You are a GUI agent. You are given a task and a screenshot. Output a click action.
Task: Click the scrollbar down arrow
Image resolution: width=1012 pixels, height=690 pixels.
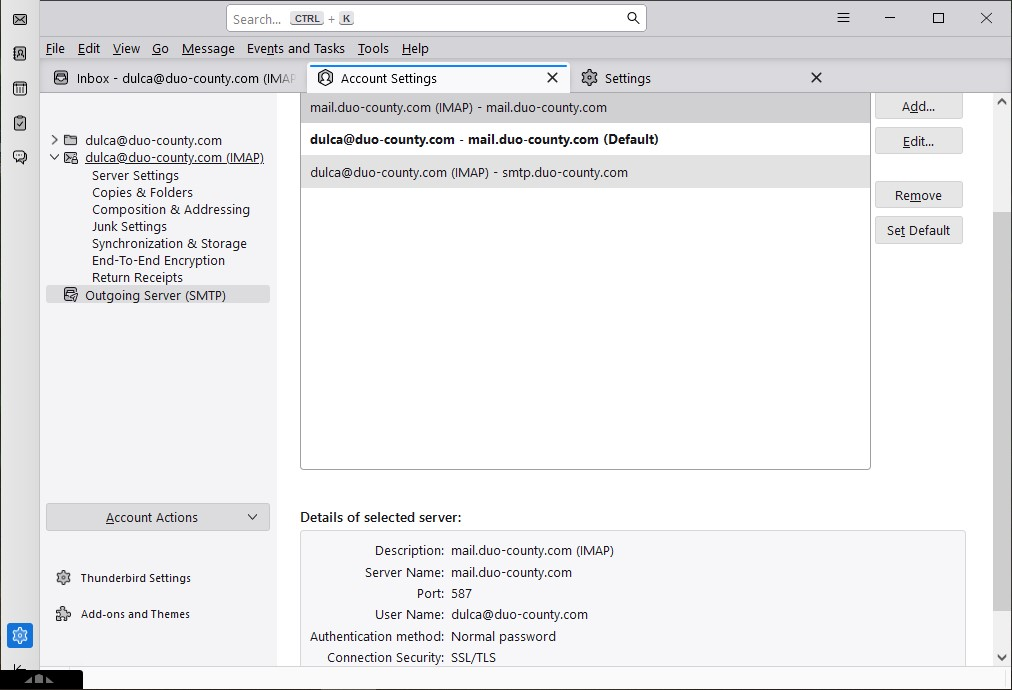click(1002, 657)
